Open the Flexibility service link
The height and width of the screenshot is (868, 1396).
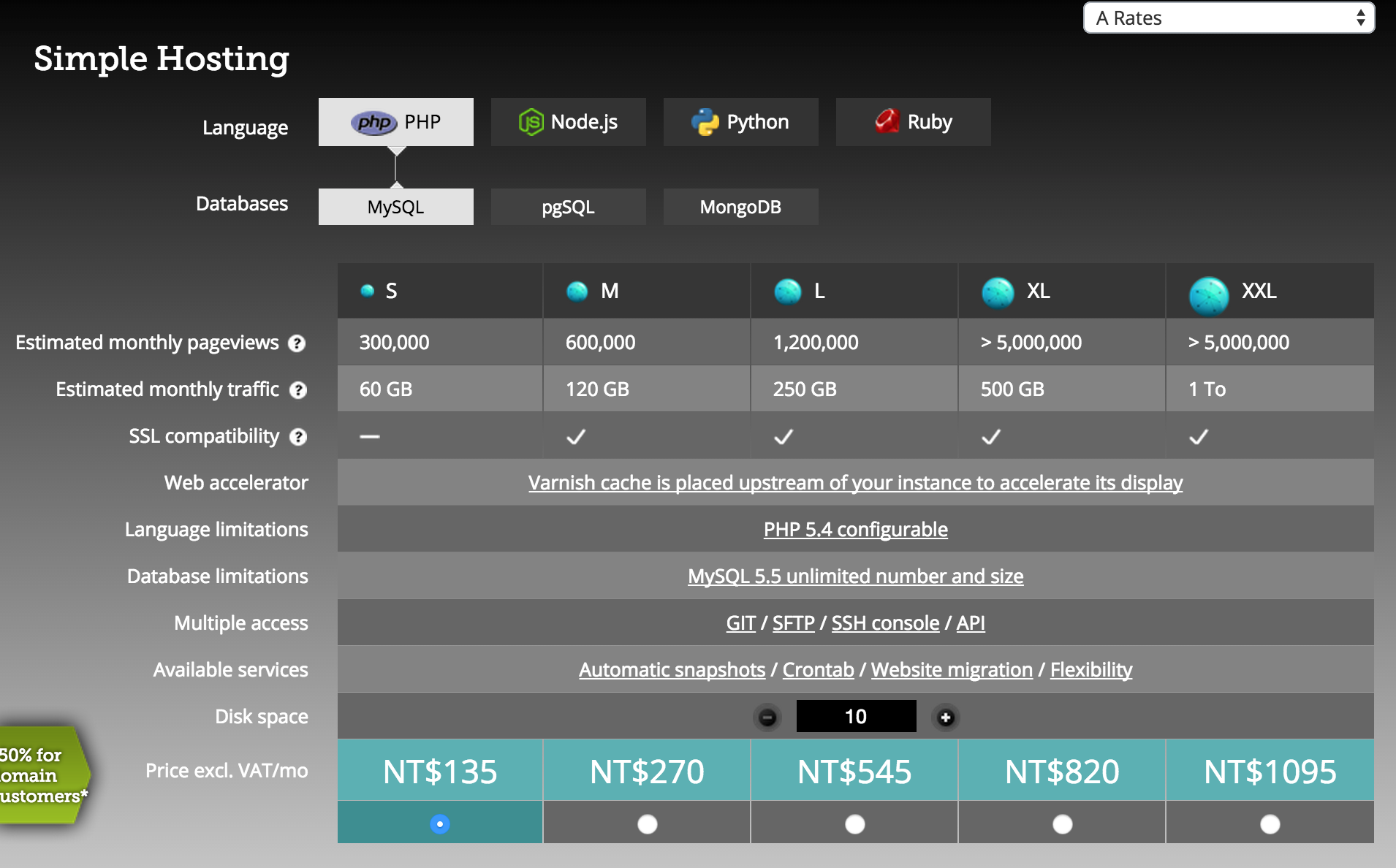[x=1091, y=670]
